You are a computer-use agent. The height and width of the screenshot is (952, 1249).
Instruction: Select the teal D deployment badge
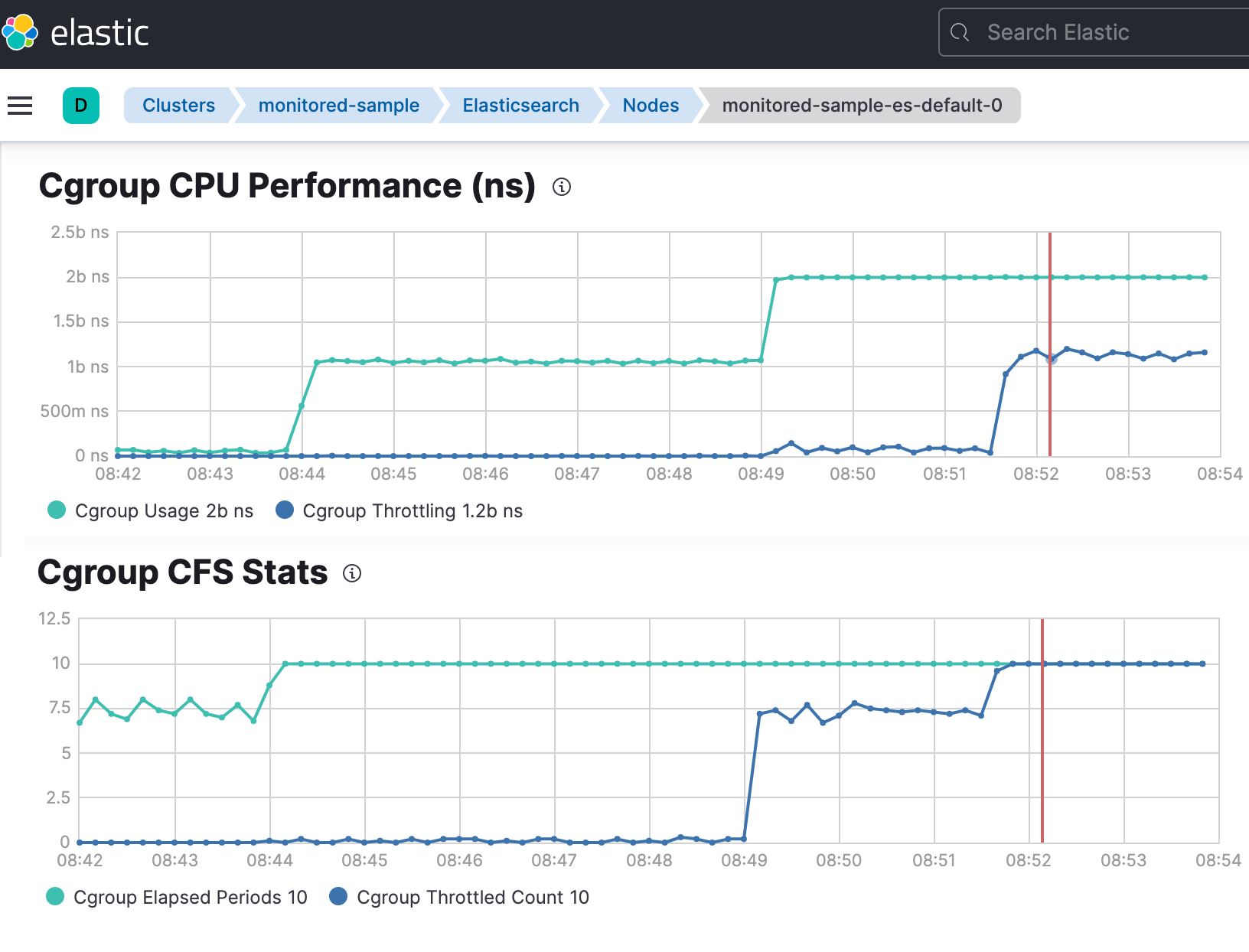tap(80, 106)
